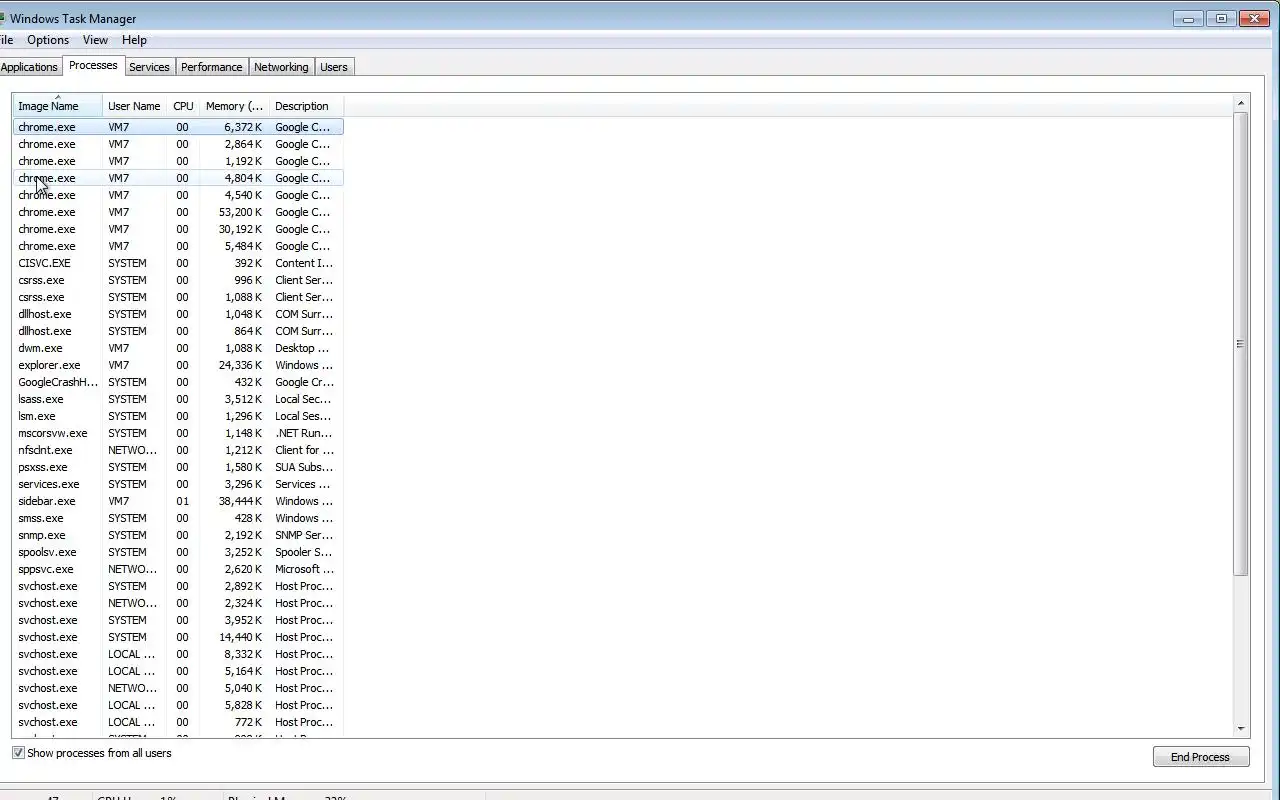This screenshot has height=800, width=1280.
Task: Select the CISVC.EXE process
Action: click(x=178, y=263)
